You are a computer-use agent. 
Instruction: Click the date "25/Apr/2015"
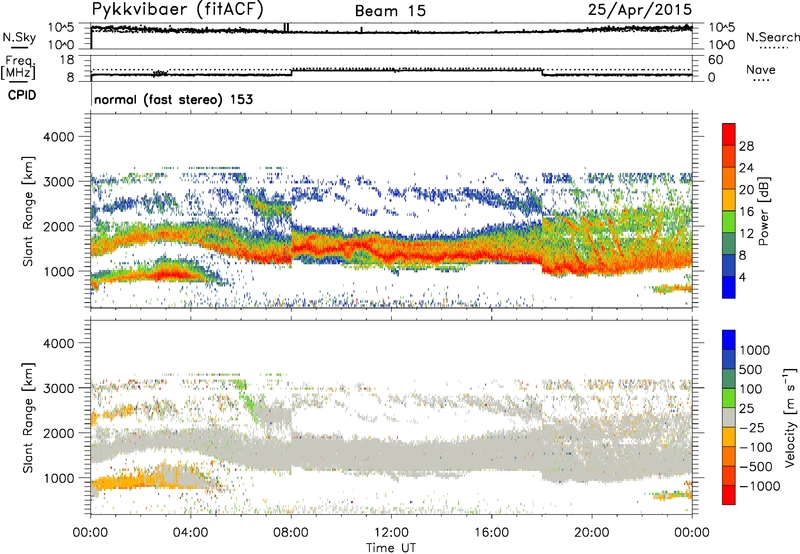[640, 10]
